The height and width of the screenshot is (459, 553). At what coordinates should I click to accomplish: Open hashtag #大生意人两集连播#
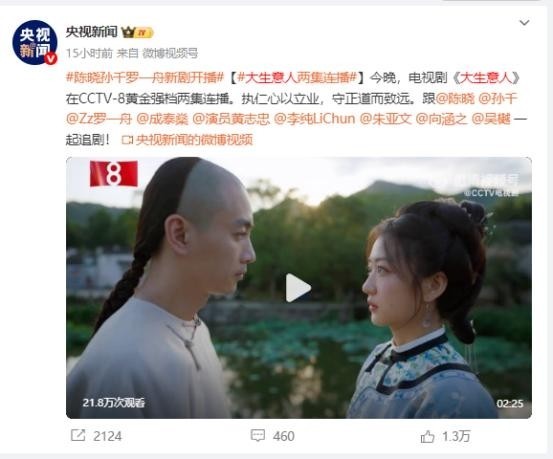[297, 78]
